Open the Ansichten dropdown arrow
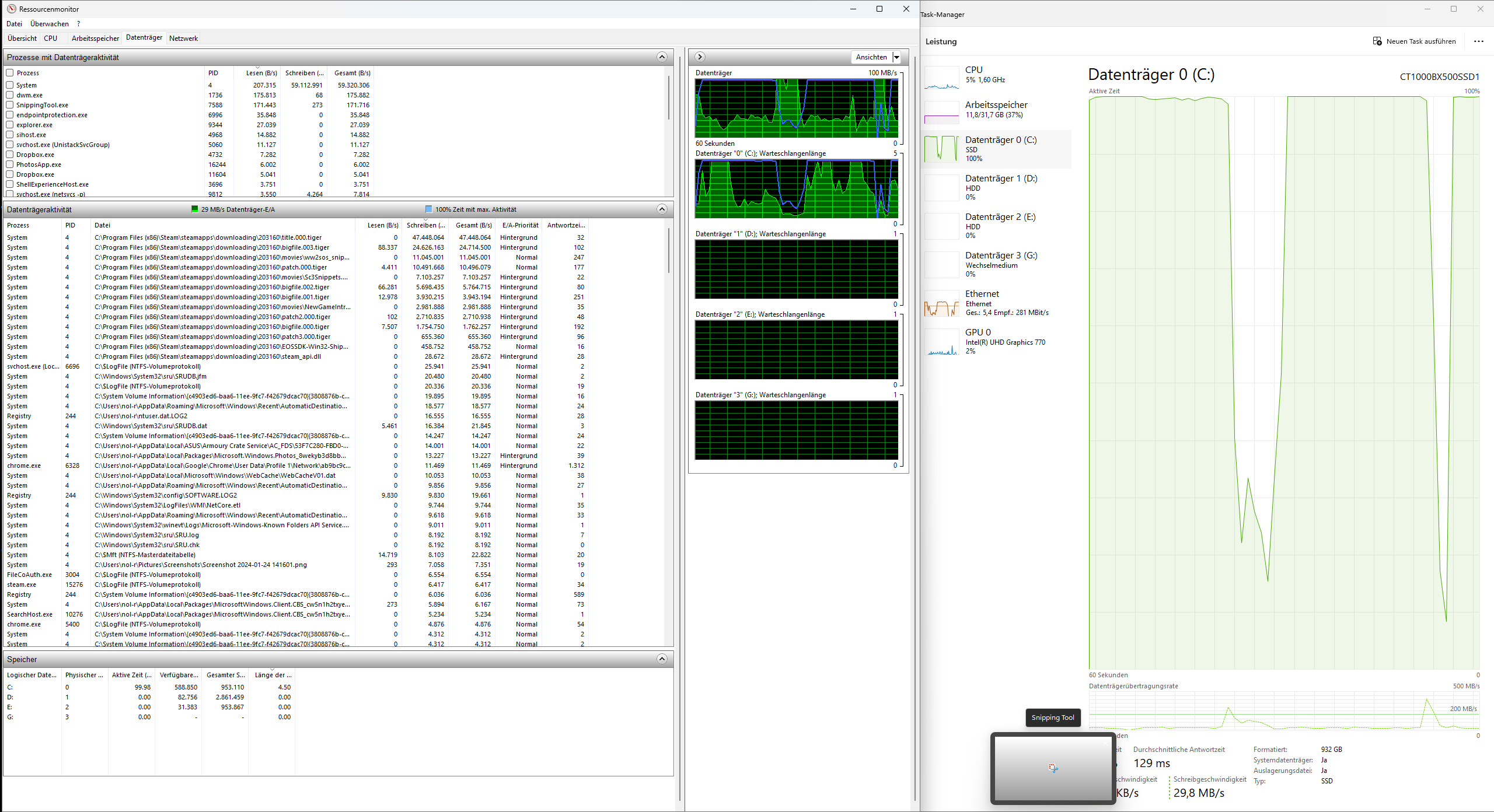 click(897, 57)
